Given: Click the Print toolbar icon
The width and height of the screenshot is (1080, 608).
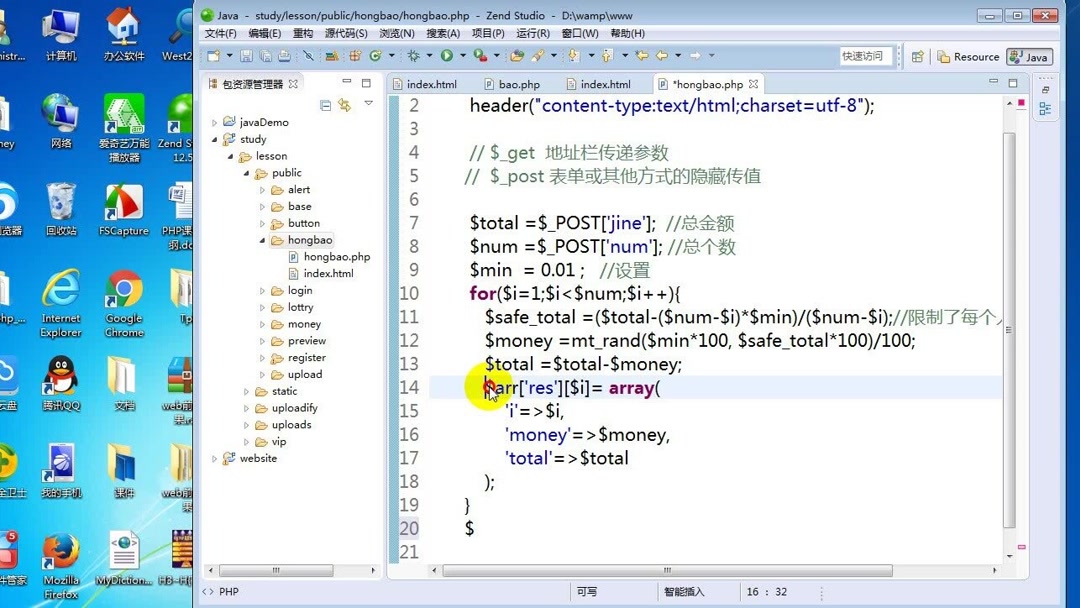Looking at the screenshot, I should pyautogui.click(x=282, y=56).
